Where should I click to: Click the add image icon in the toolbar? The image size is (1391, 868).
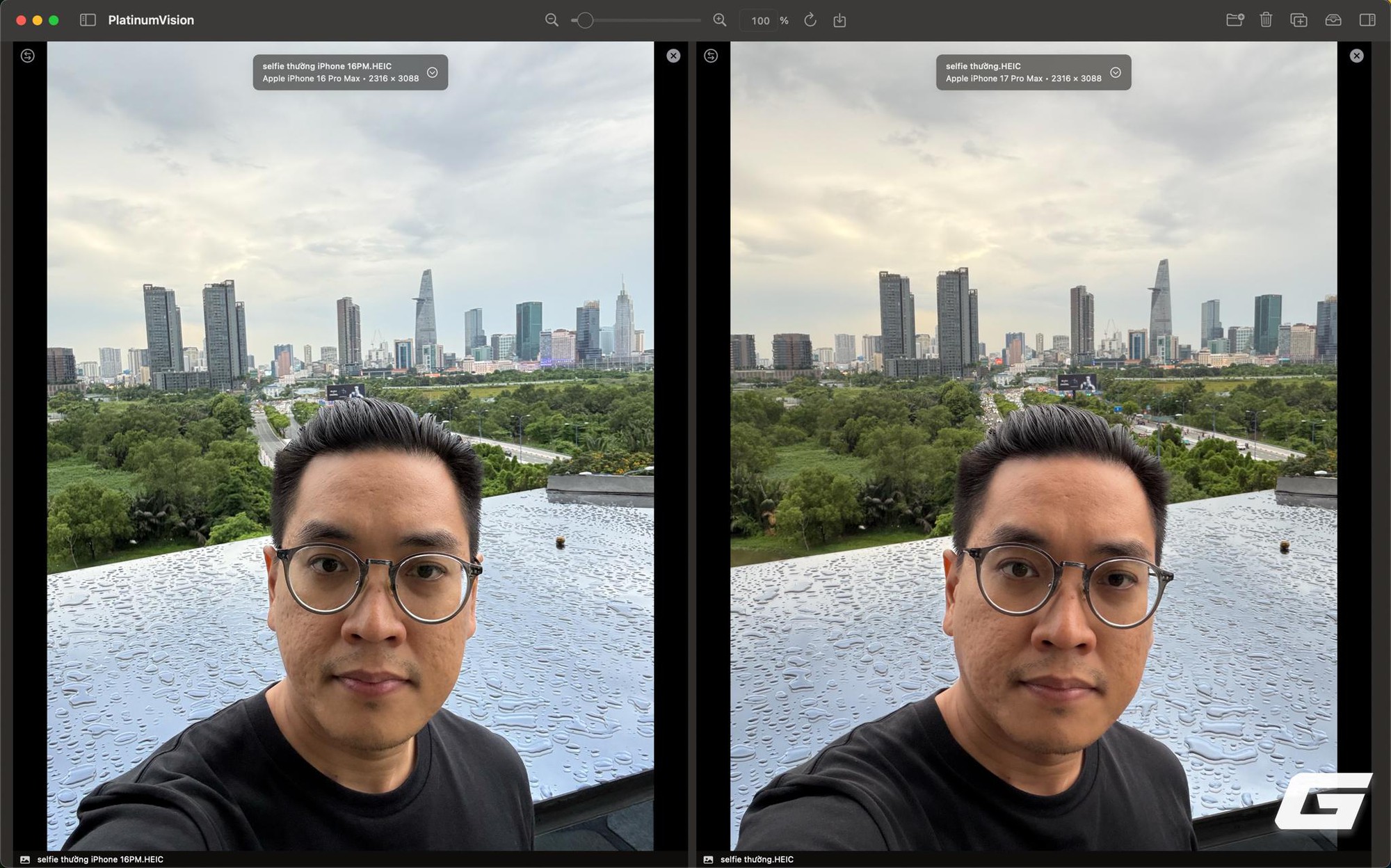[x=1299, y=20]
